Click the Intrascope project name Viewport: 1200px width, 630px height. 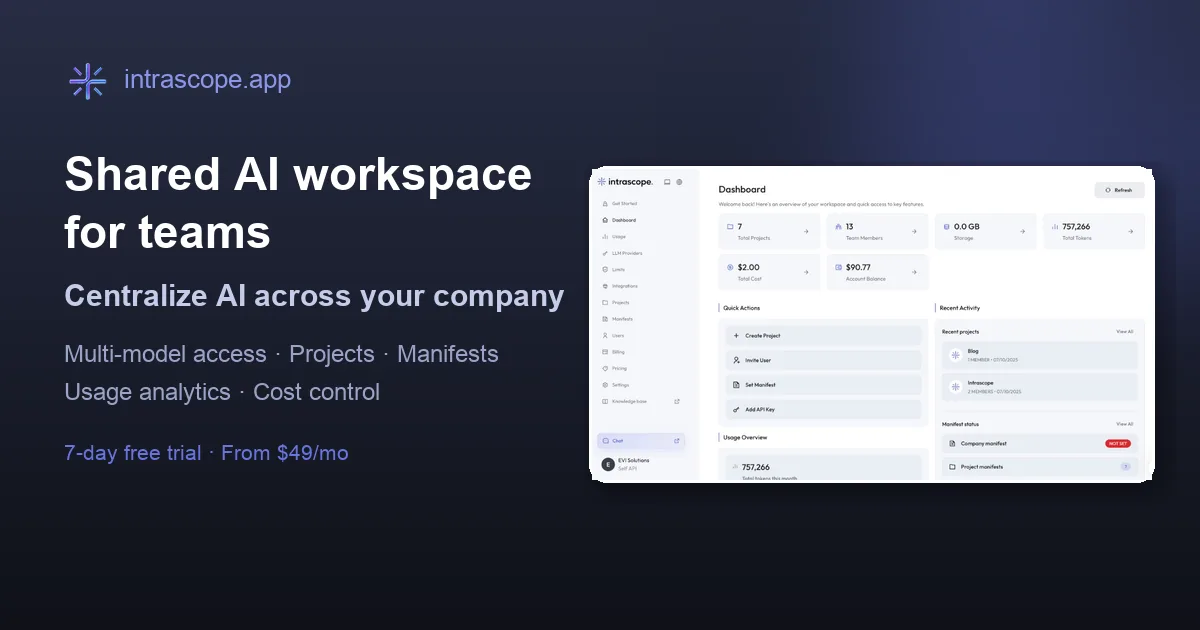pos(981,382)
